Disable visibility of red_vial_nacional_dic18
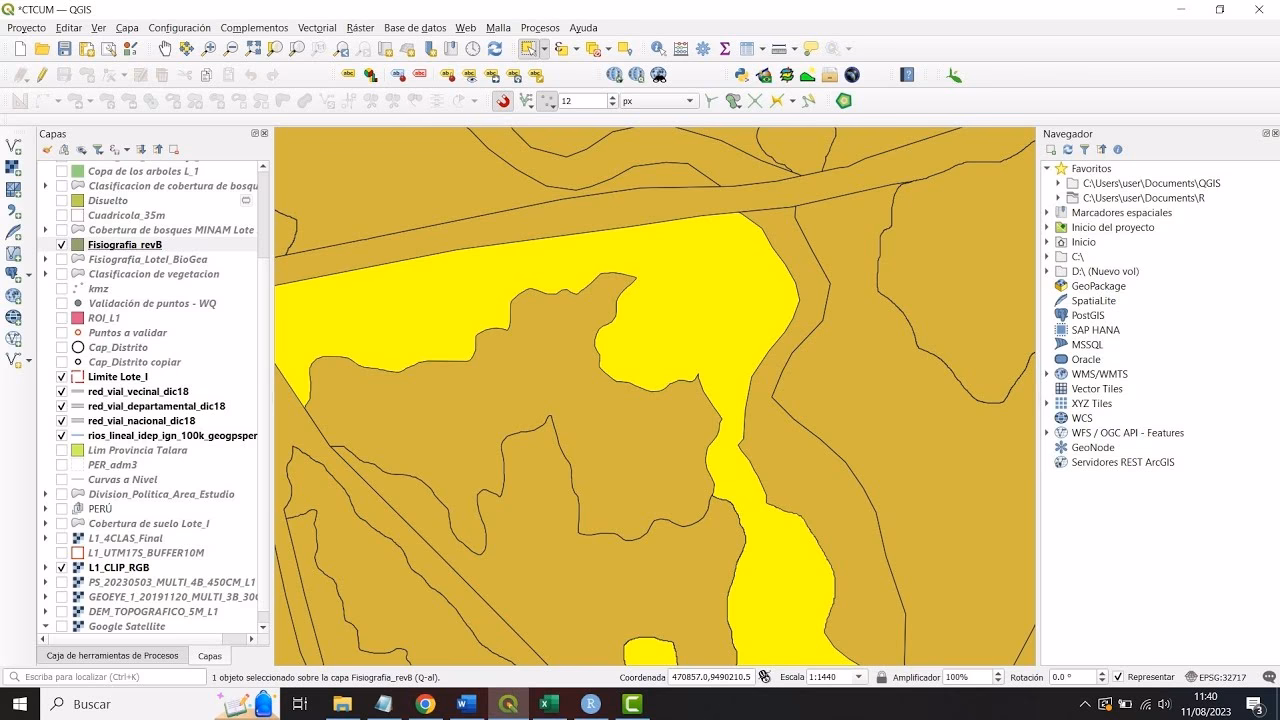This screenshot has width=1280, height=720. (x=61, y=420)
